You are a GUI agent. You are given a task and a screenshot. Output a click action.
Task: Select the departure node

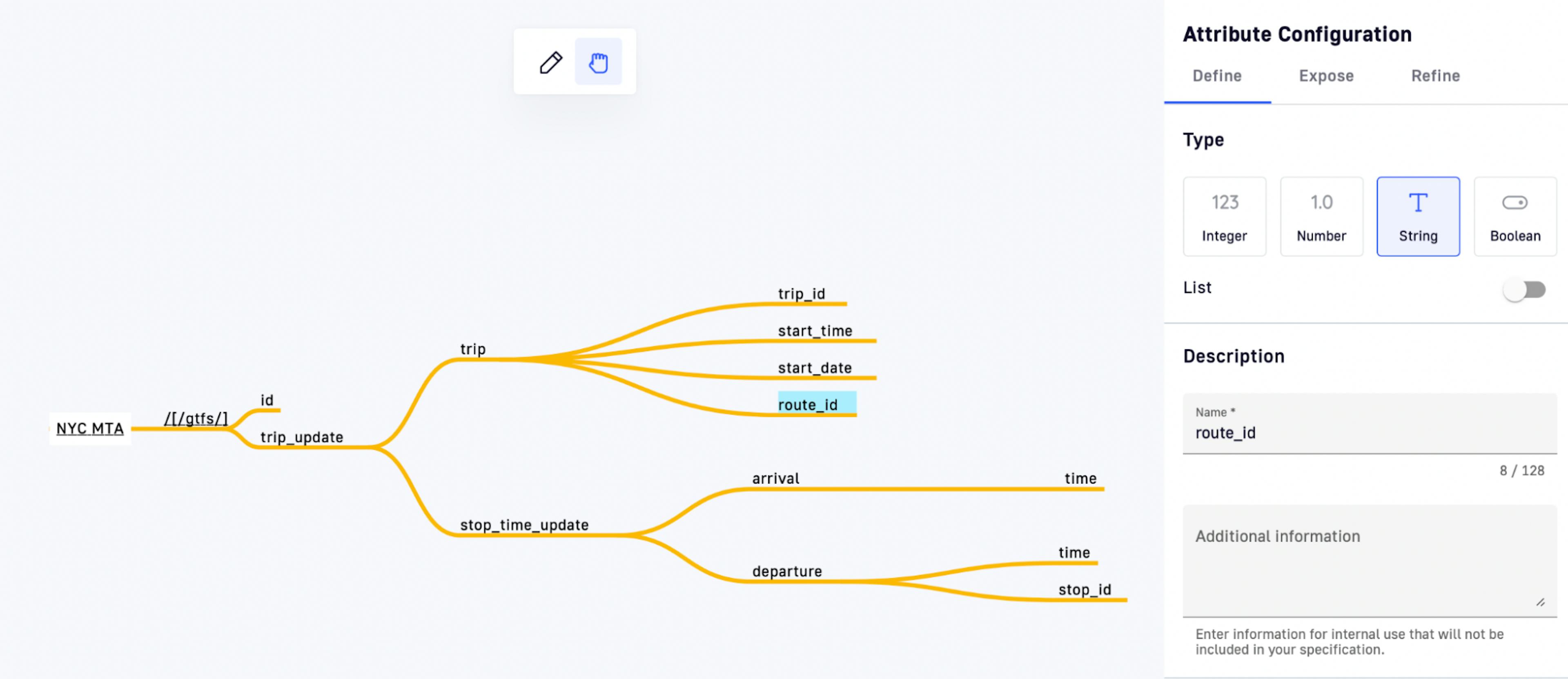pos(787,571)
